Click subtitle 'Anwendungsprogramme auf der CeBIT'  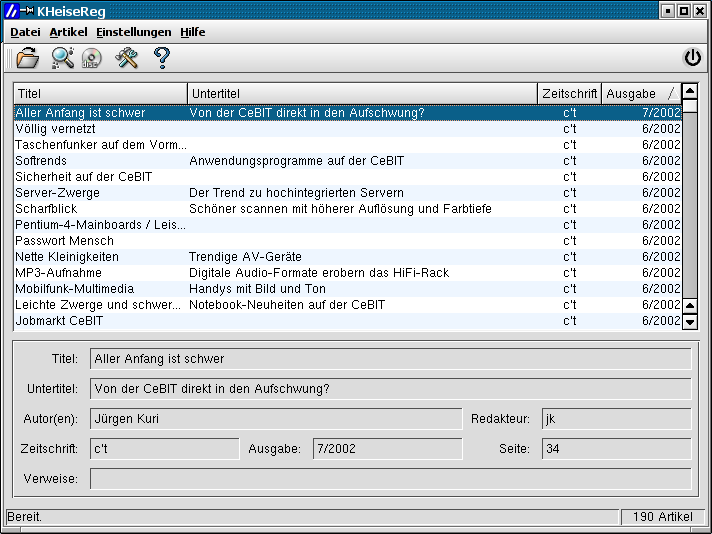297,161
